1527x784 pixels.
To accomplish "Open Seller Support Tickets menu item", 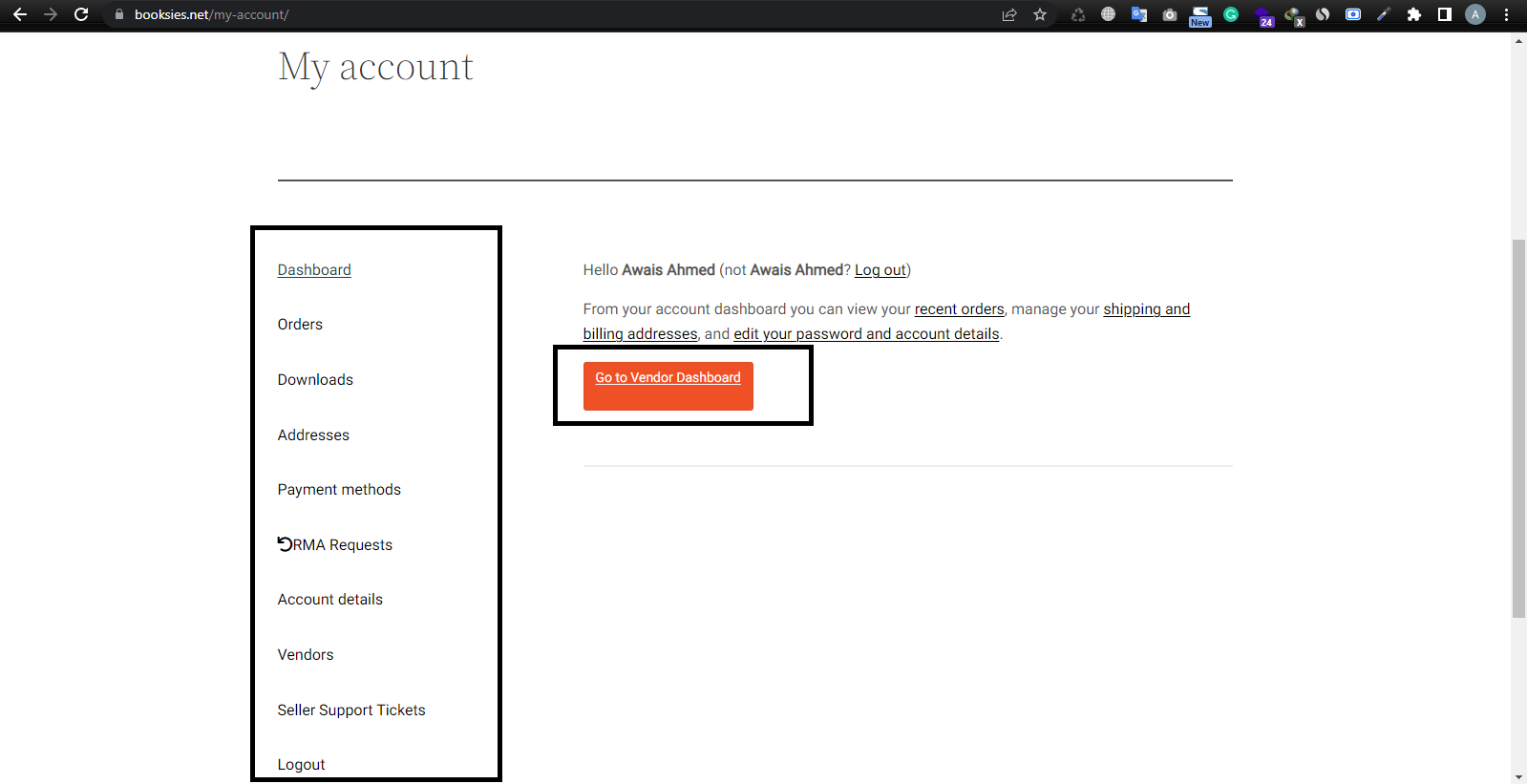I will 351,710.
